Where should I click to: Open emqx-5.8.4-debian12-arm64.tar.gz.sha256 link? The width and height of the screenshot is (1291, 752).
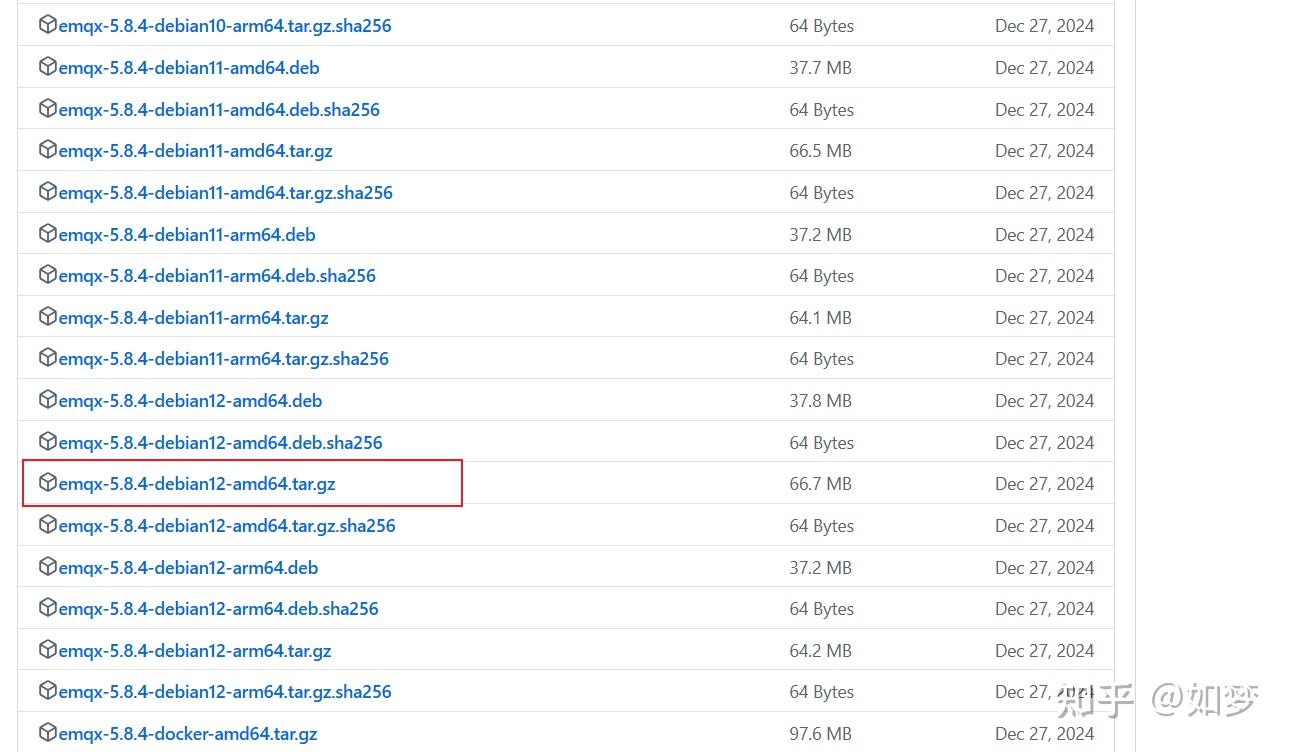pyautogui.click(x=225, y=692)
